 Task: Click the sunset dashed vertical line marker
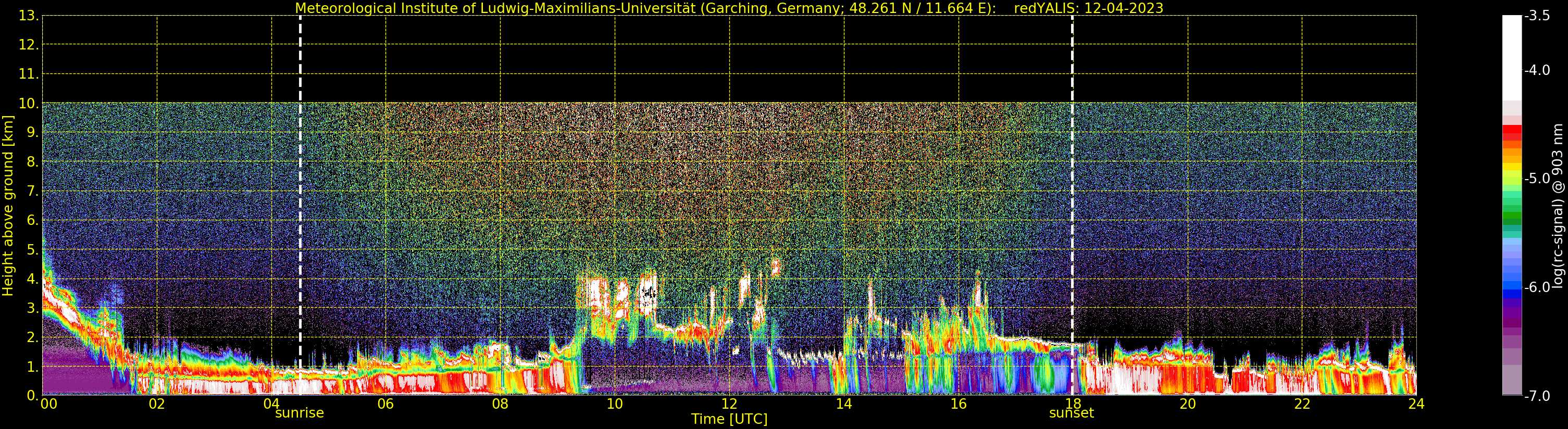click(x=1072, y=205)
